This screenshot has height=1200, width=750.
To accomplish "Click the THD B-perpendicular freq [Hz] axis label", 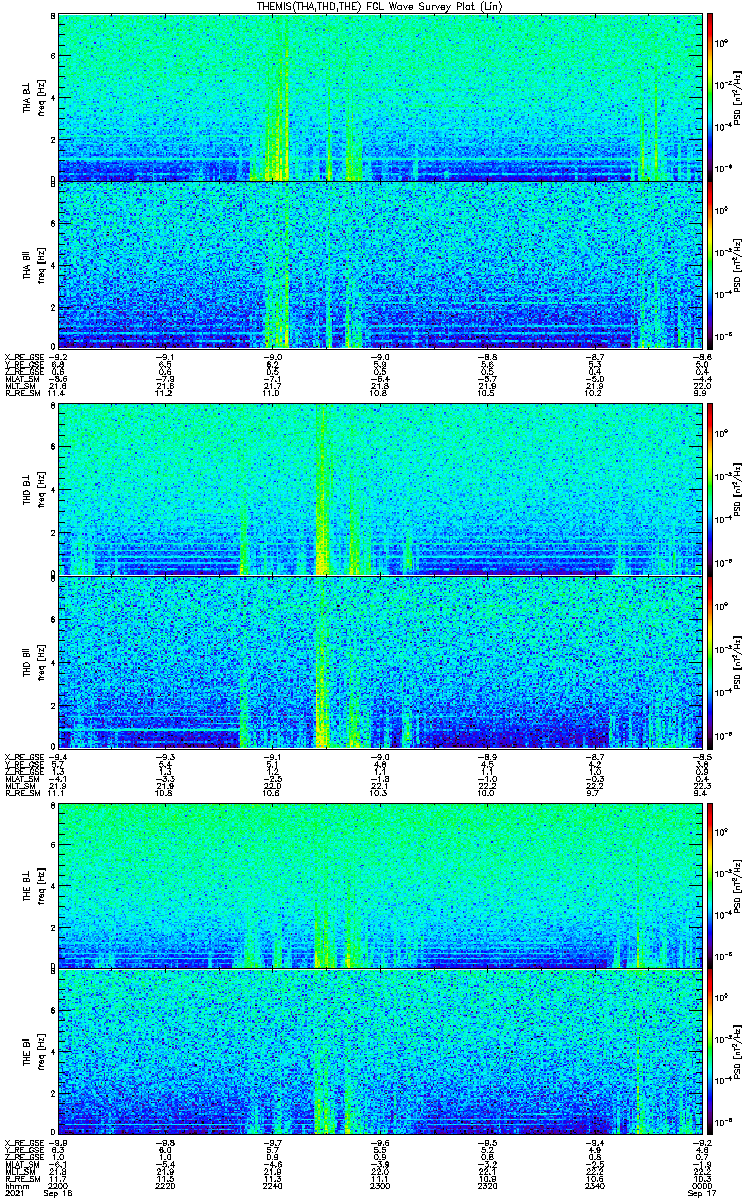I will click(40, 490).
